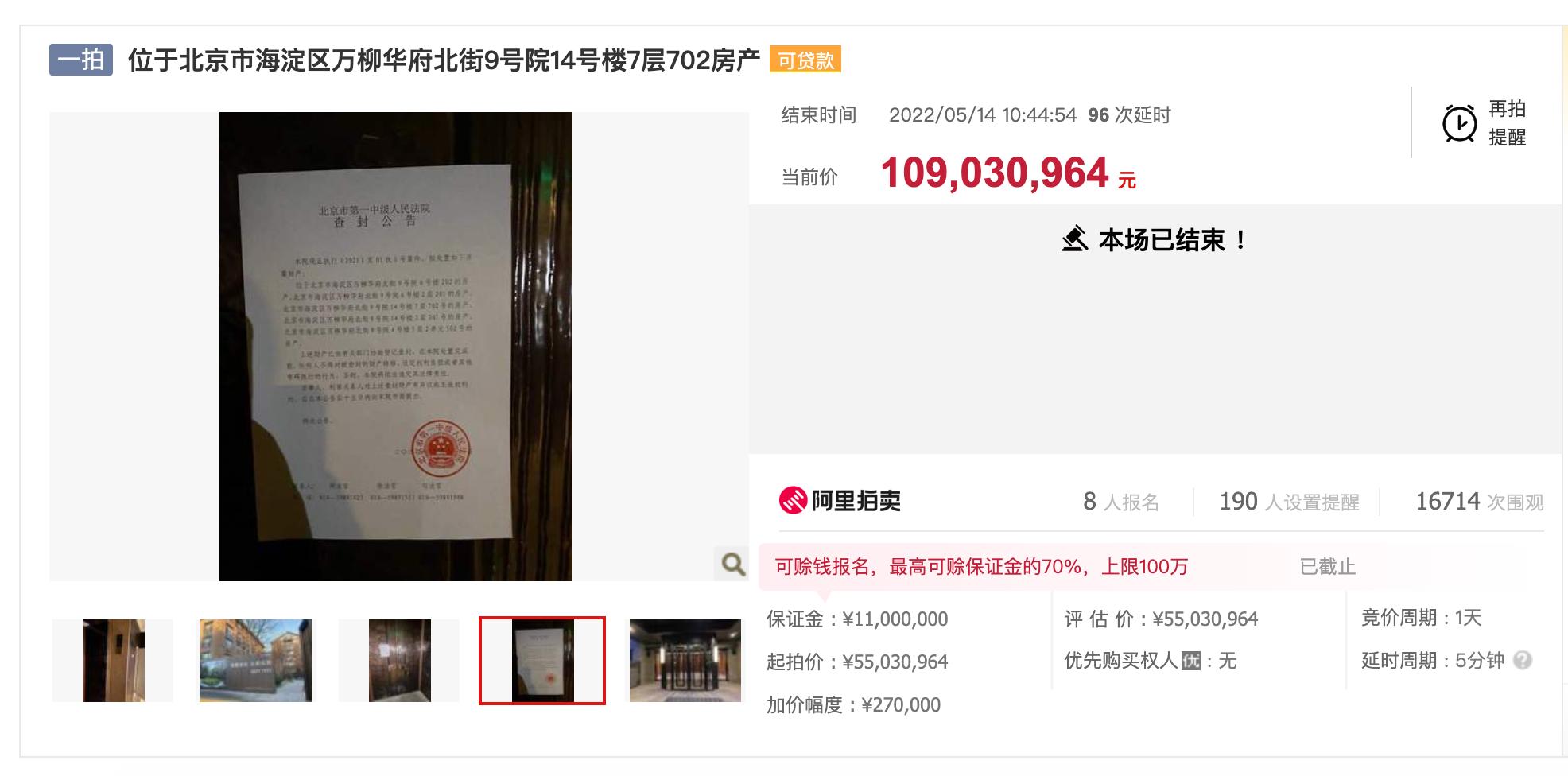Click the 可赔钱报名 promotion banner

(981, 567)
